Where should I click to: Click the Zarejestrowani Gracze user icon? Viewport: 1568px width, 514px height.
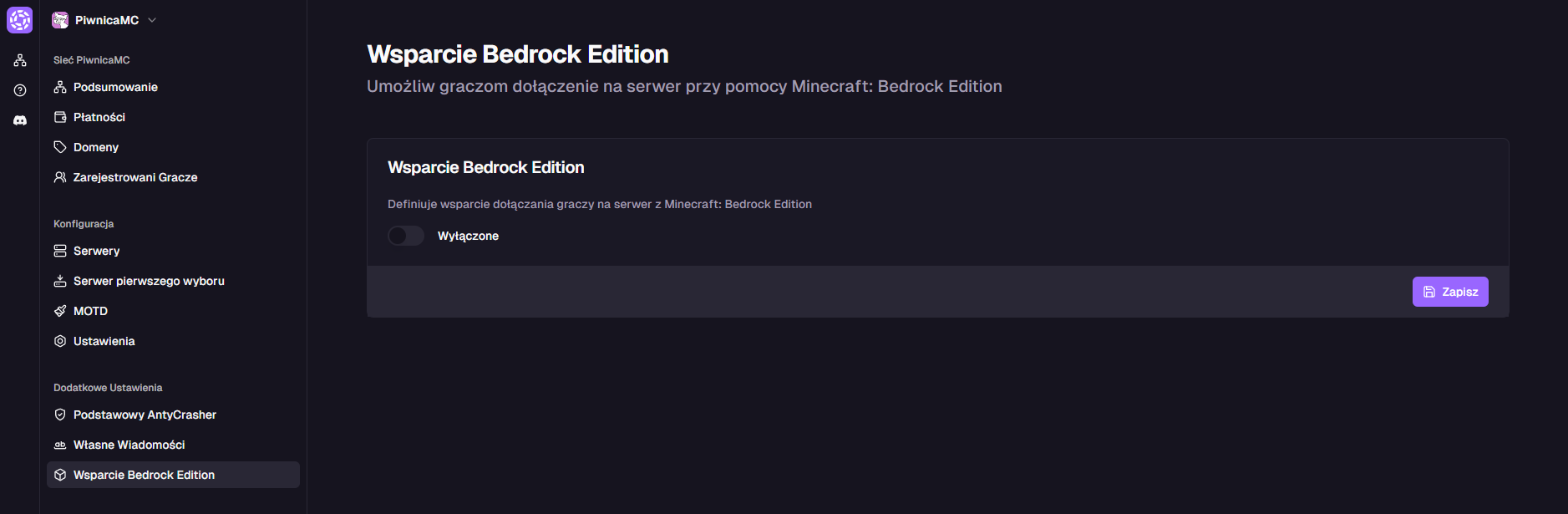pyautogui.click(x=60, y=177)
